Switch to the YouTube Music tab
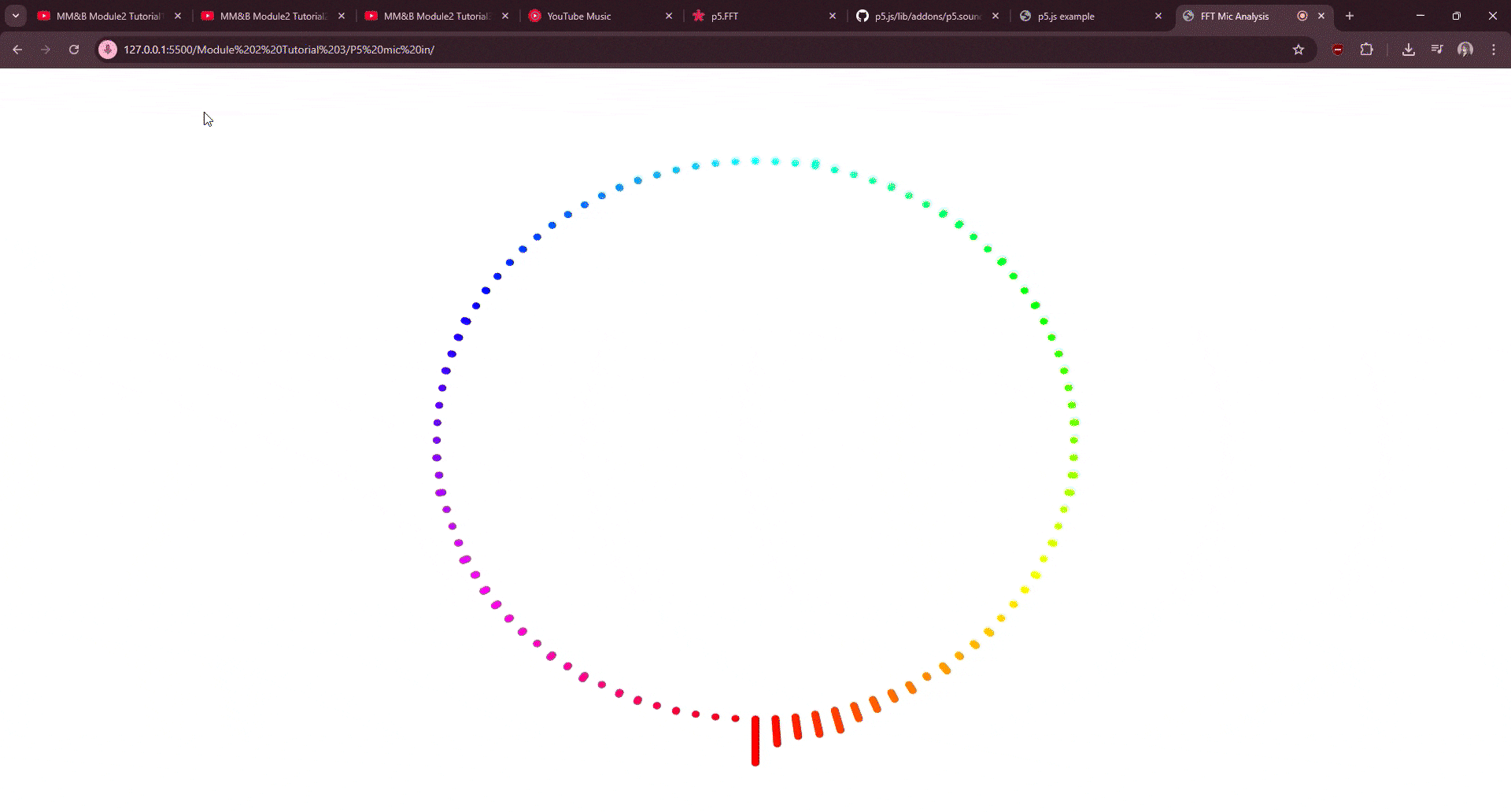 click(580, 16)
